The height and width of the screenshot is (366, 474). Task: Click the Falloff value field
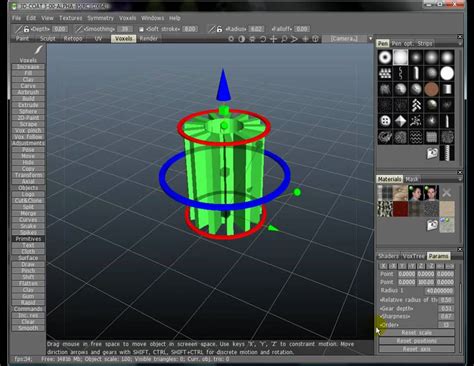[302, 29]
